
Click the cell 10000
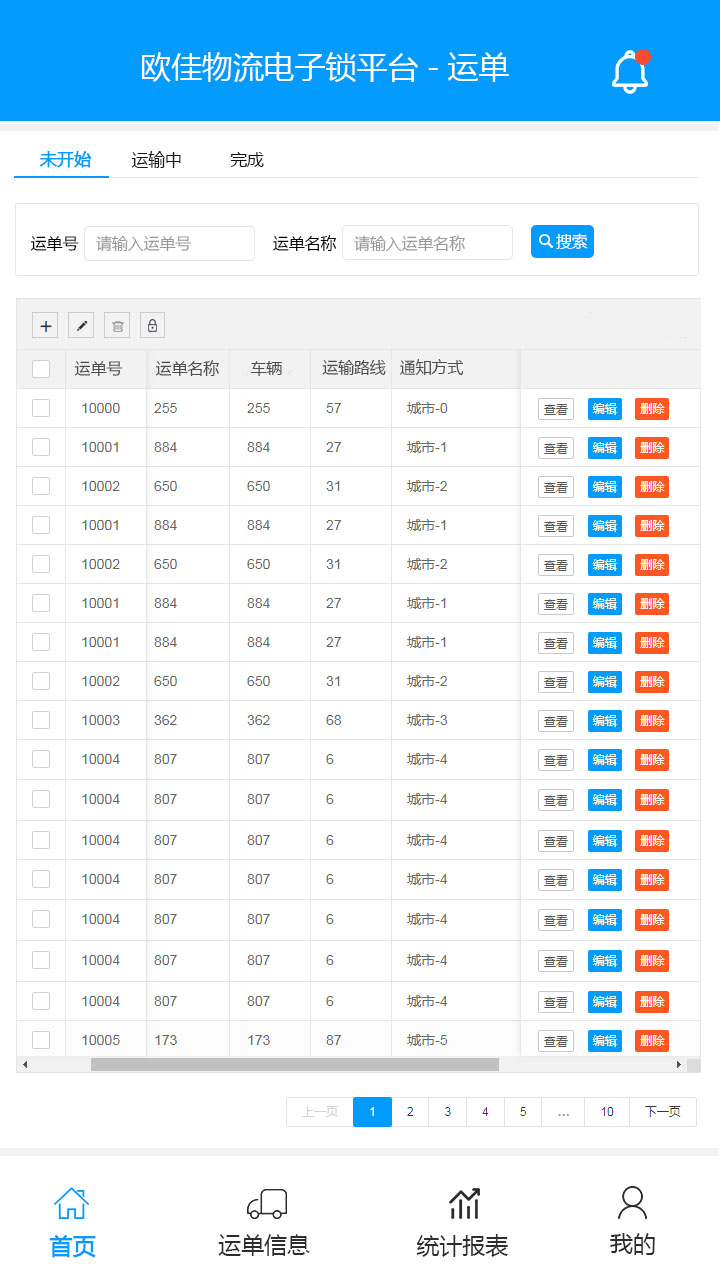[101, 408]
